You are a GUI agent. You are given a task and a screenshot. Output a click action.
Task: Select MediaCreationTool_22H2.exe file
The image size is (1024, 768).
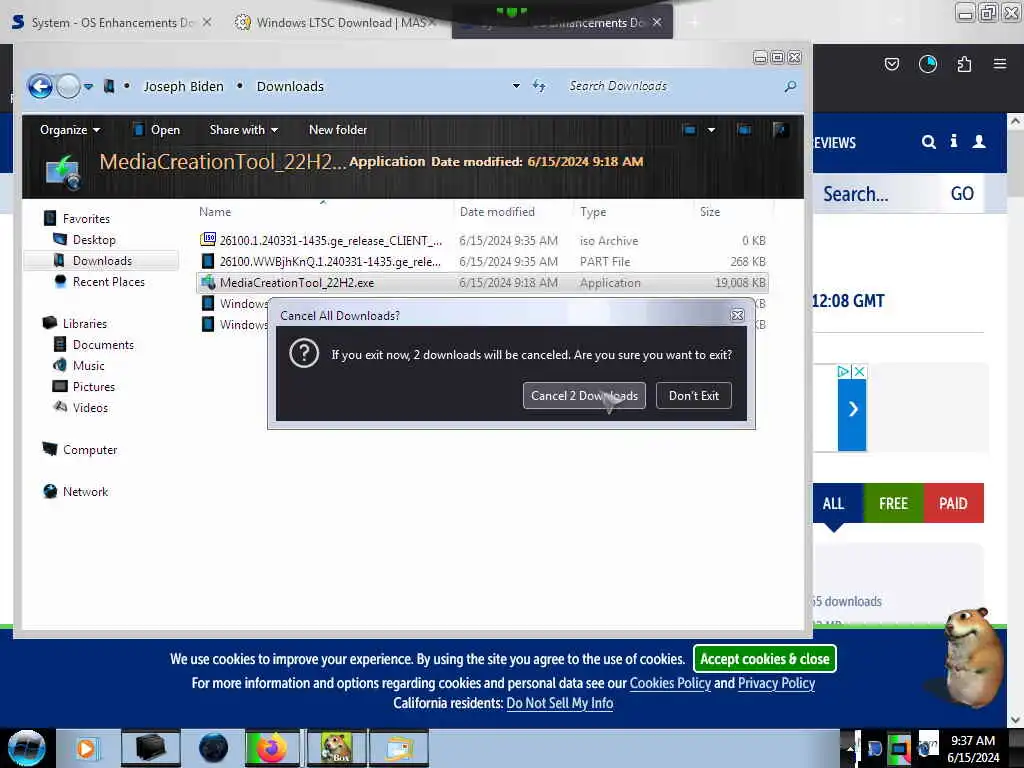click(x=482, y=282)
